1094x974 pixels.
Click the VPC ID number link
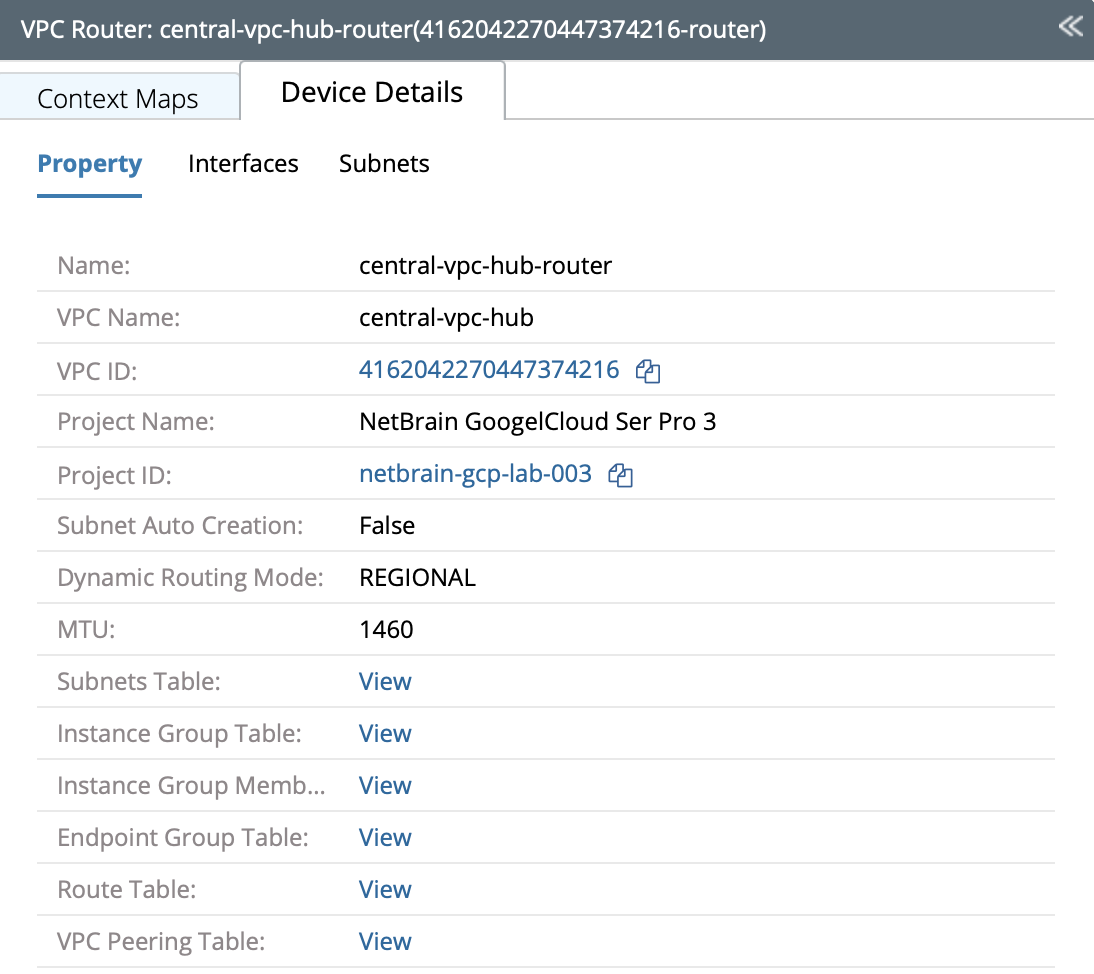[x=489, y=370]
